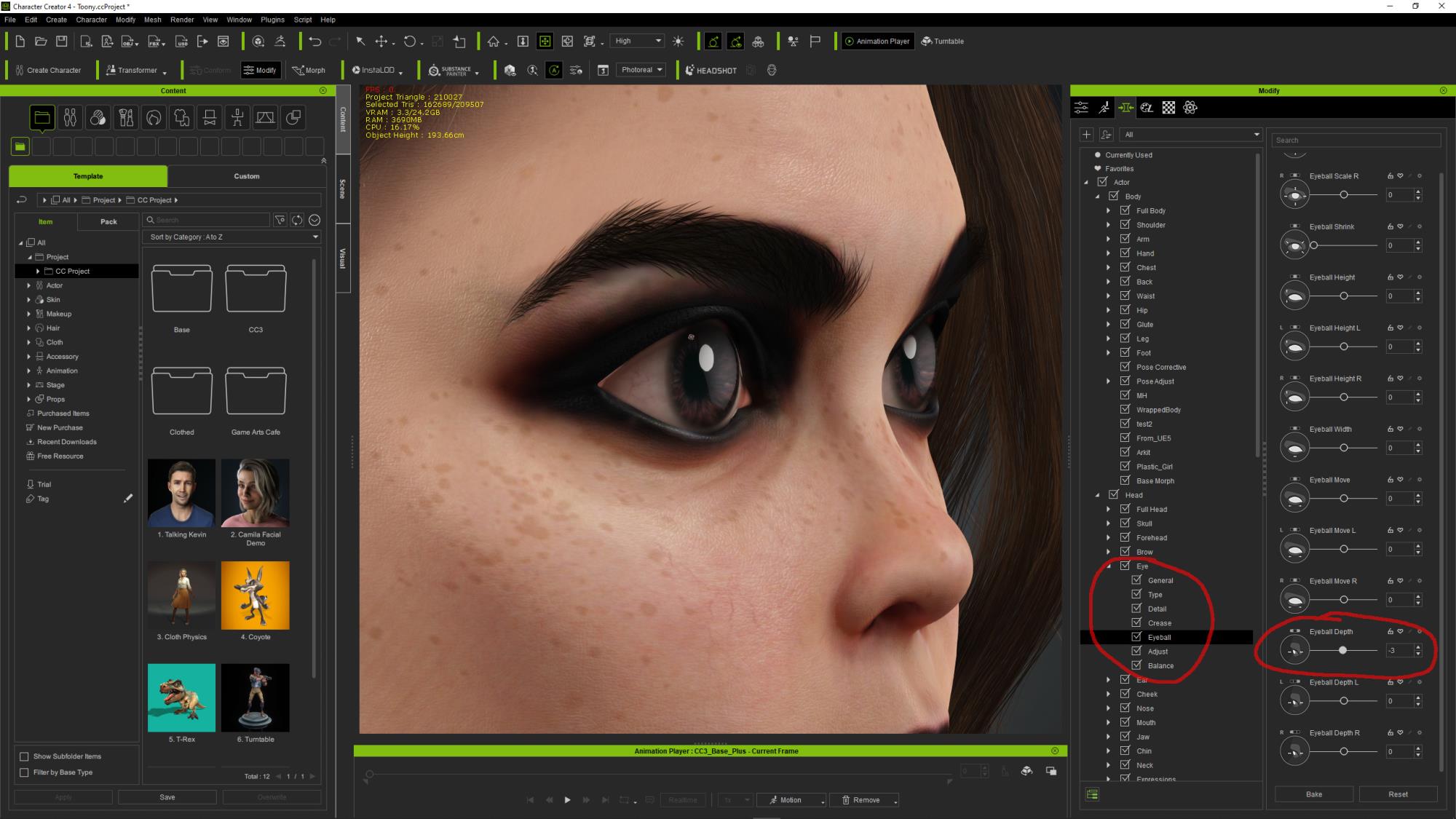Screen dimensions: 1456x819
Task: Enable Filter by Base Type checkbox
Action: (25, 772)
